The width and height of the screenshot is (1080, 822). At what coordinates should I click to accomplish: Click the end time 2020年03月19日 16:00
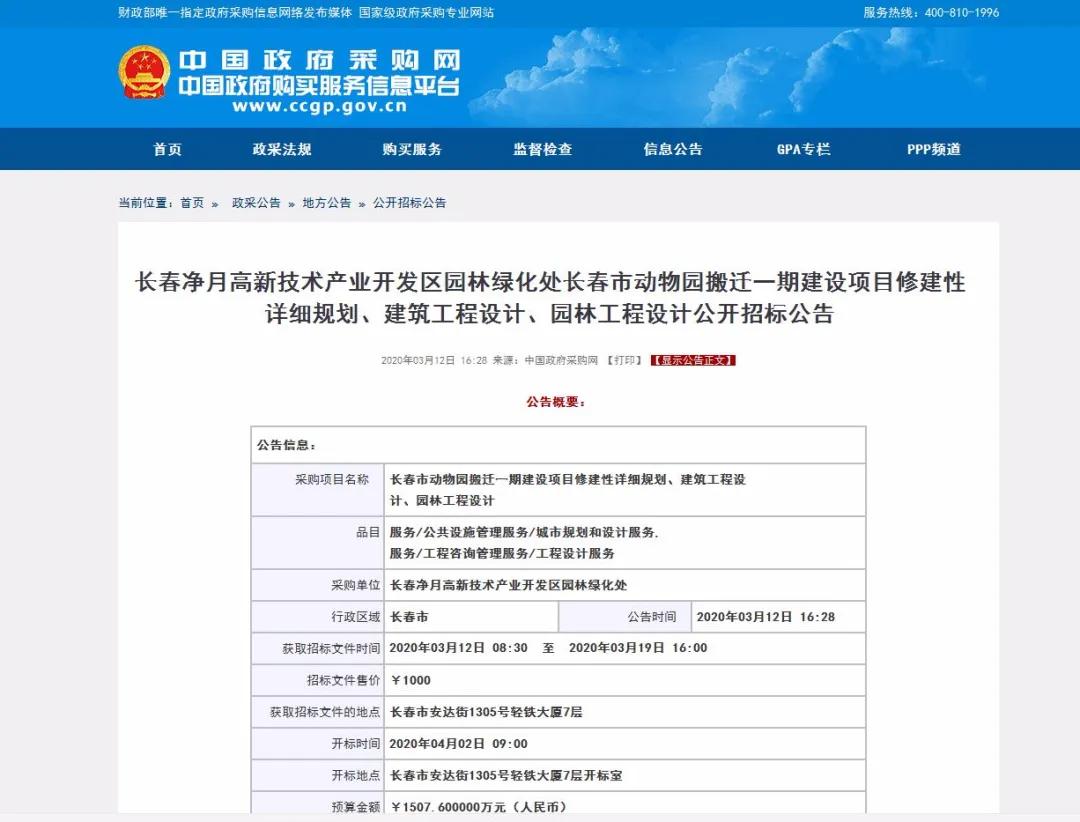(x=638, y=648)
